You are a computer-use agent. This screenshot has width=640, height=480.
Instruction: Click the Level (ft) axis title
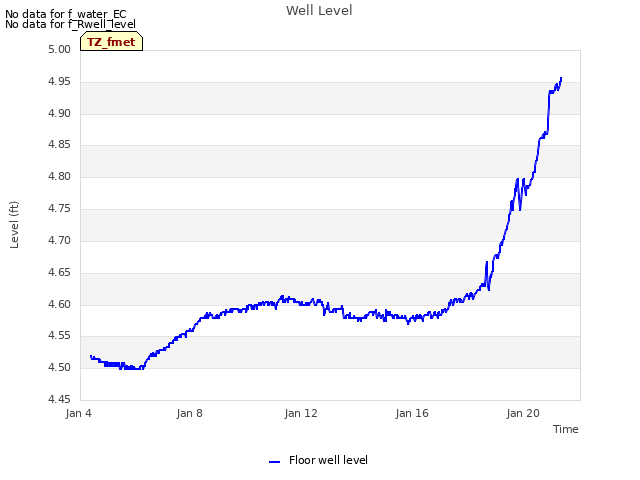tap(14, 224)
